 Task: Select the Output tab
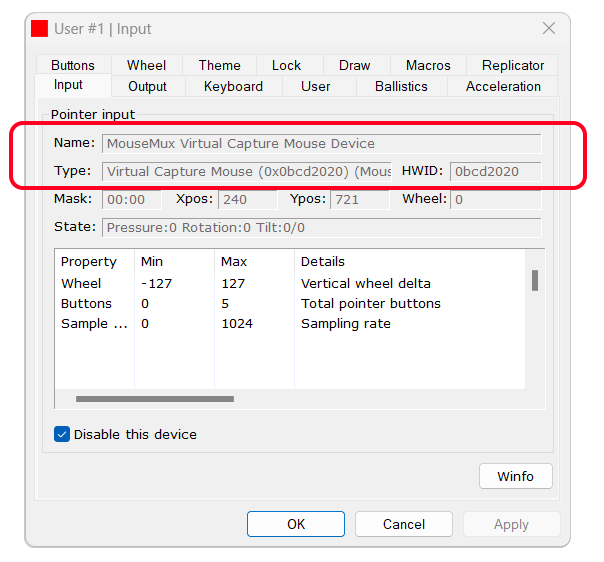147,86
